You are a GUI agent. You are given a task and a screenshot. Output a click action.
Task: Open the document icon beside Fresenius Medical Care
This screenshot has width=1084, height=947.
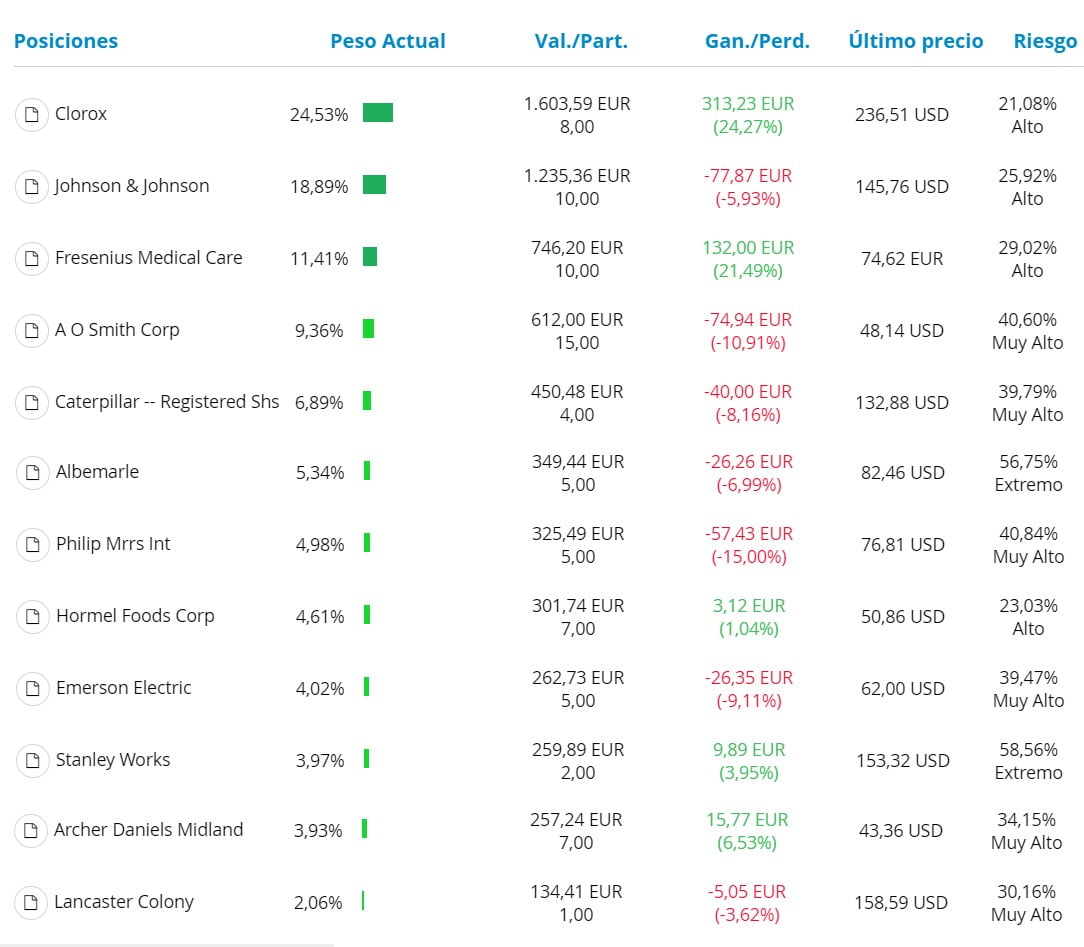(32, 259)
